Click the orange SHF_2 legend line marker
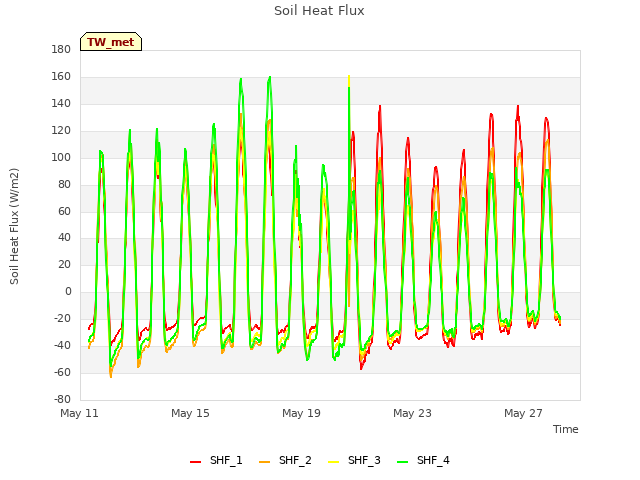640x480 pixels. coord(264,462)
